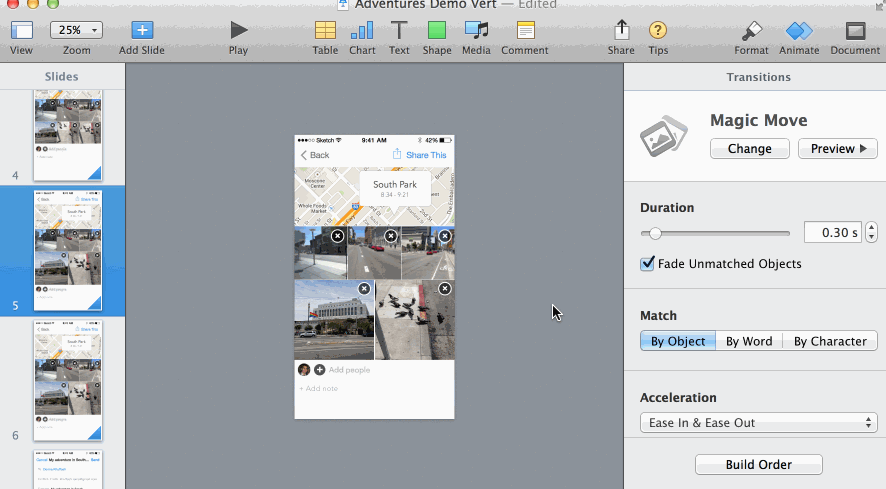Image resolution: width=886 pixels, height=489 pixels.
Task: Open the Media browser icon
Action: [x=476, y=31]
